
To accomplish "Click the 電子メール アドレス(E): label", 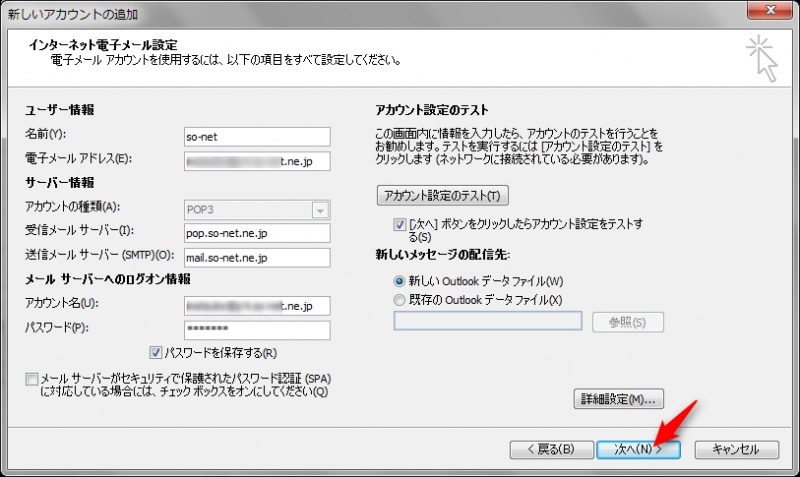I will click(78, 159).
